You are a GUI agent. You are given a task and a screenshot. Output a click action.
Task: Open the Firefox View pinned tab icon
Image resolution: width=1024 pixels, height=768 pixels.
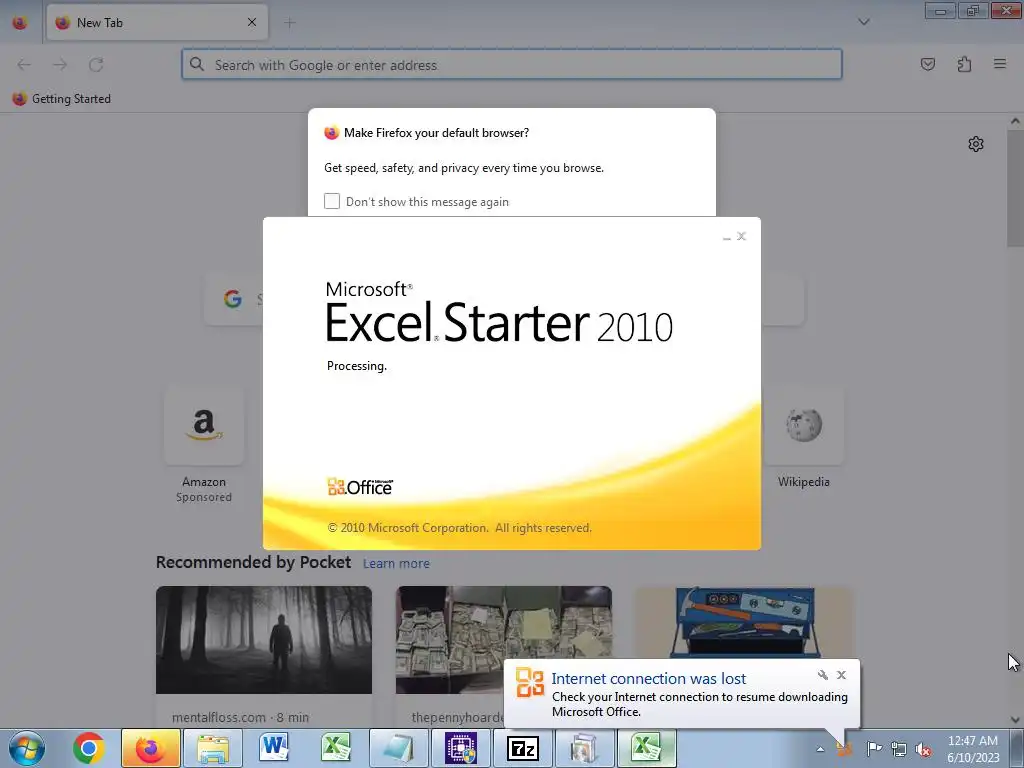click(20, 23)
